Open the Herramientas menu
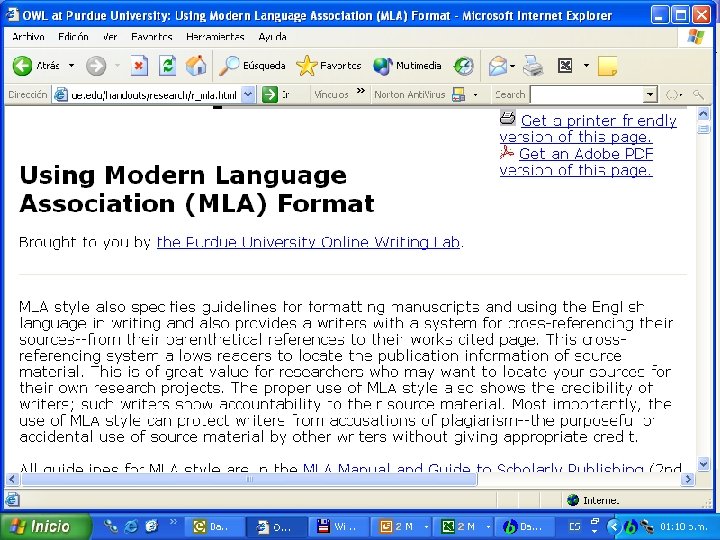 click(x=215, y=37)
